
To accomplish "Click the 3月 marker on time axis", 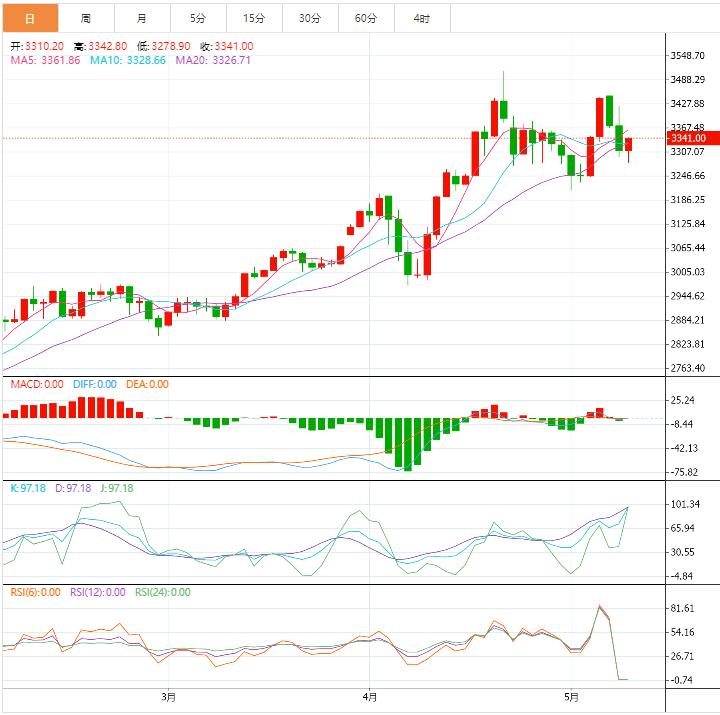I will pyautogui.click(x=168, y=696).
